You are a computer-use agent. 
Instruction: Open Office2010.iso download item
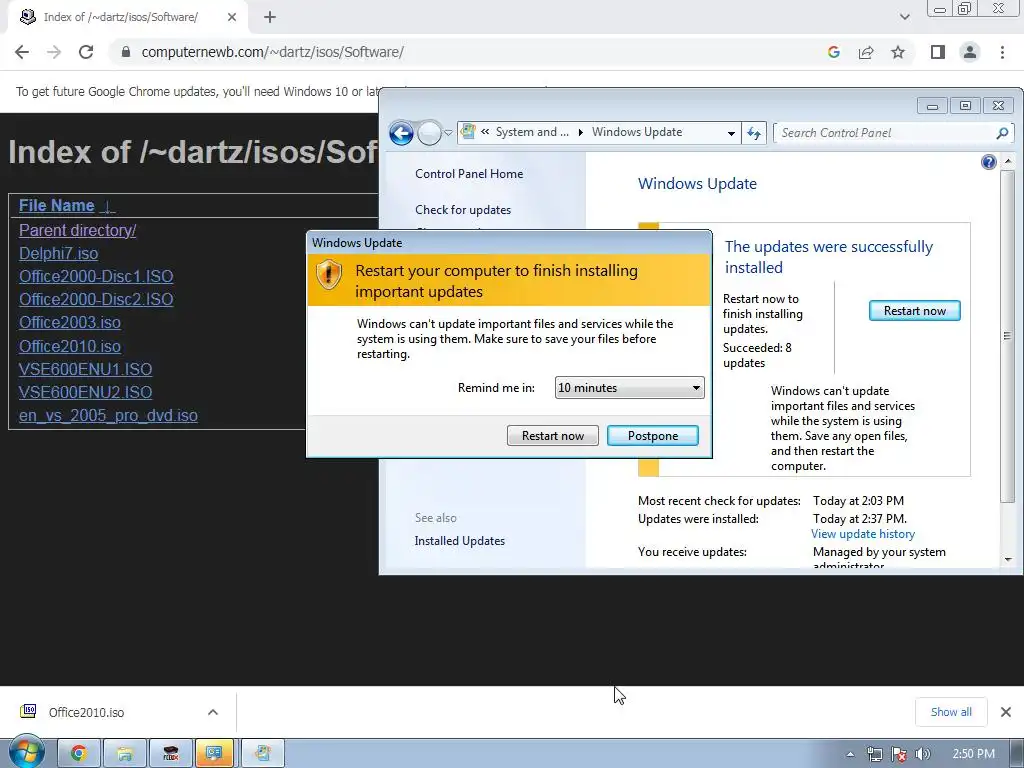[x=86, y=712]
